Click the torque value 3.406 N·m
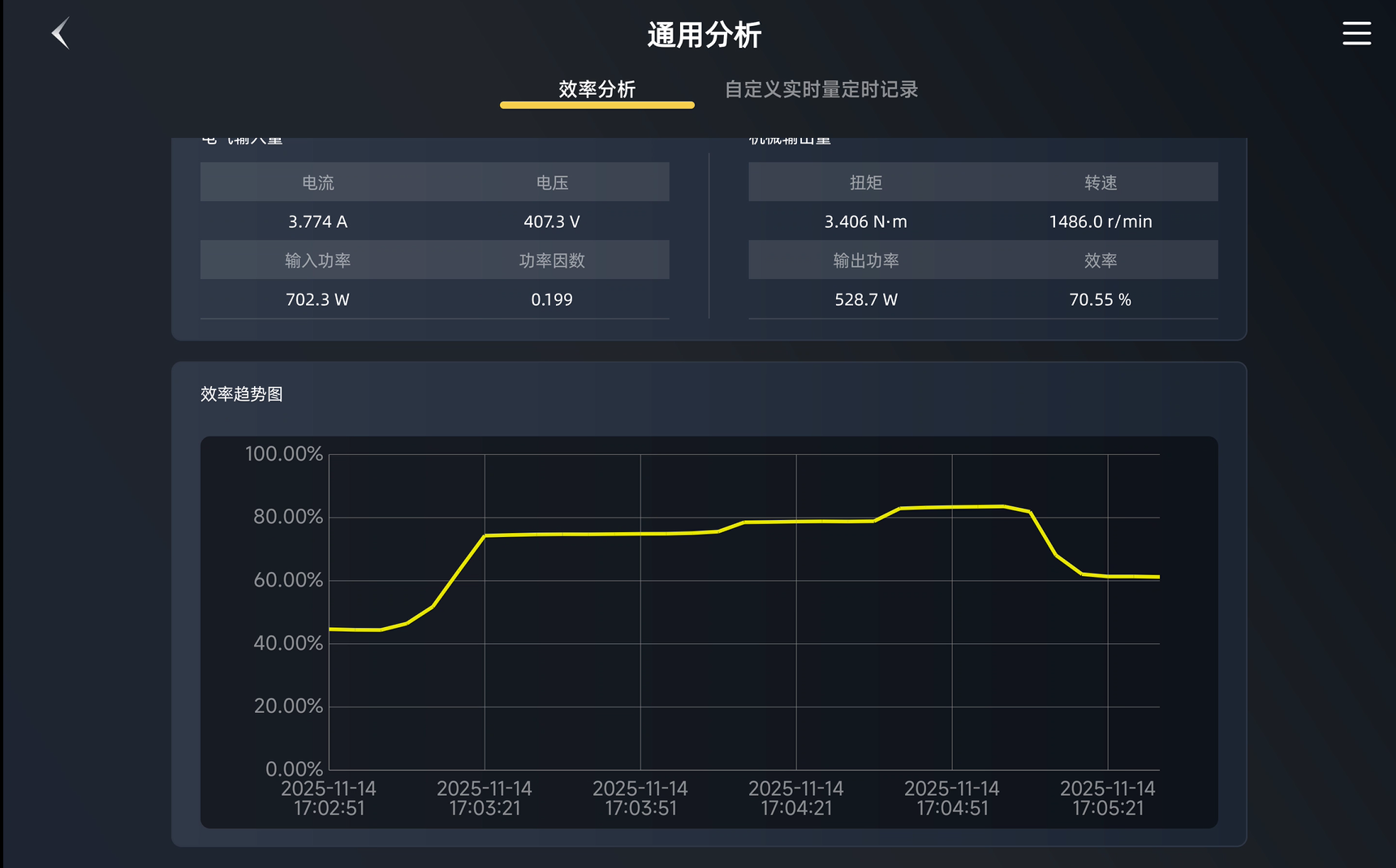 (x=866, y=221)
